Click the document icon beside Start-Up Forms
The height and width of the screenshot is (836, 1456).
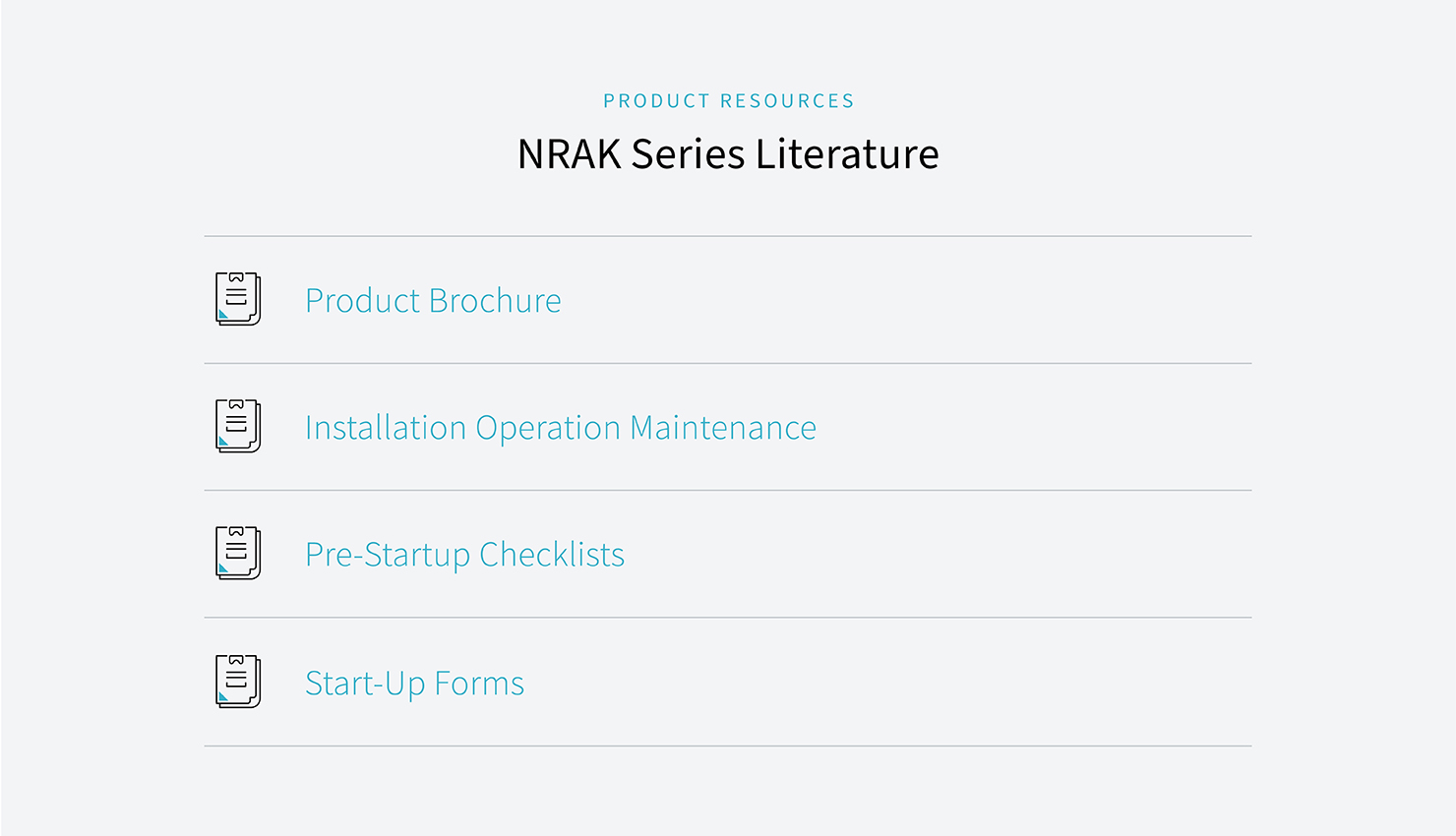[x=238, y=682]
